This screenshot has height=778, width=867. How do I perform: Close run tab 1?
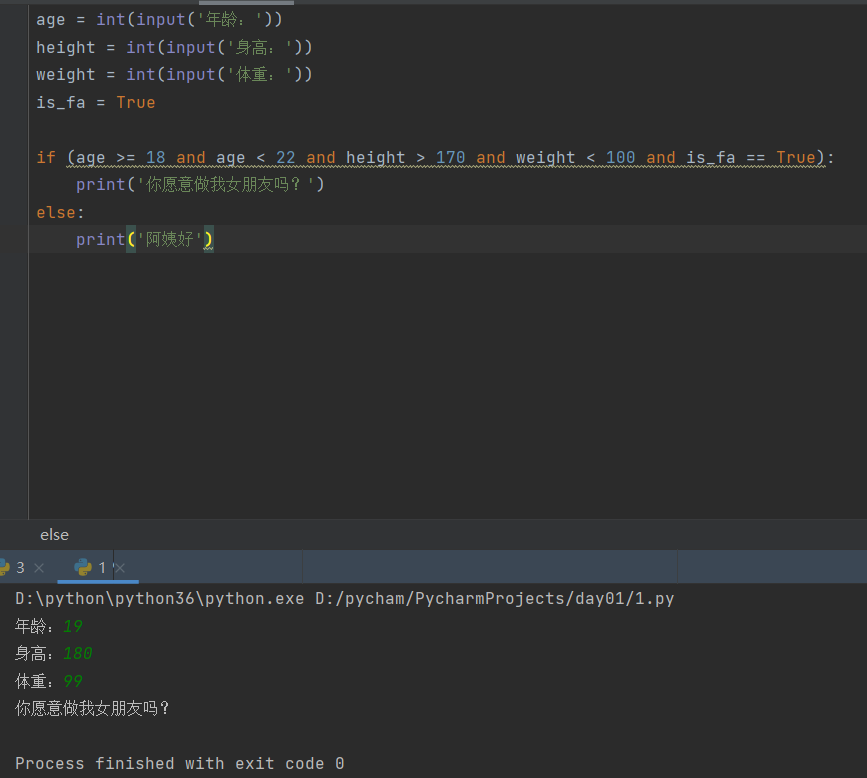120,568
